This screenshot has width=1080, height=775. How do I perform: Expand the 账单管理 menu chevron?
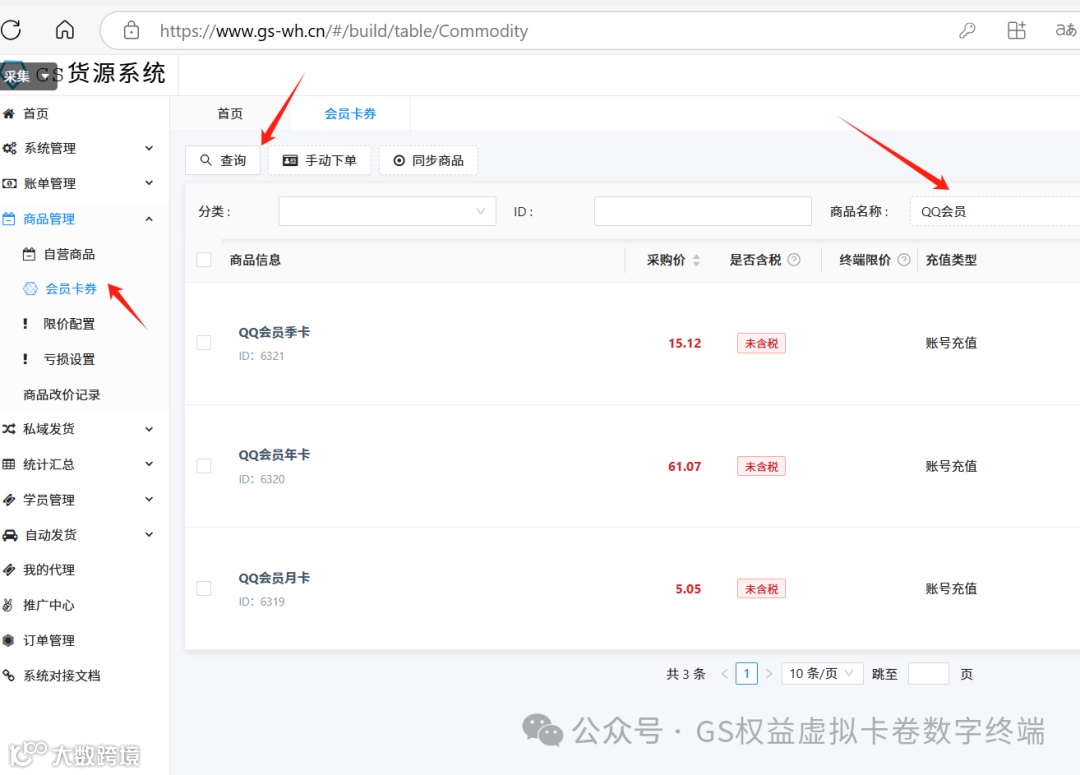click(149, 183)
